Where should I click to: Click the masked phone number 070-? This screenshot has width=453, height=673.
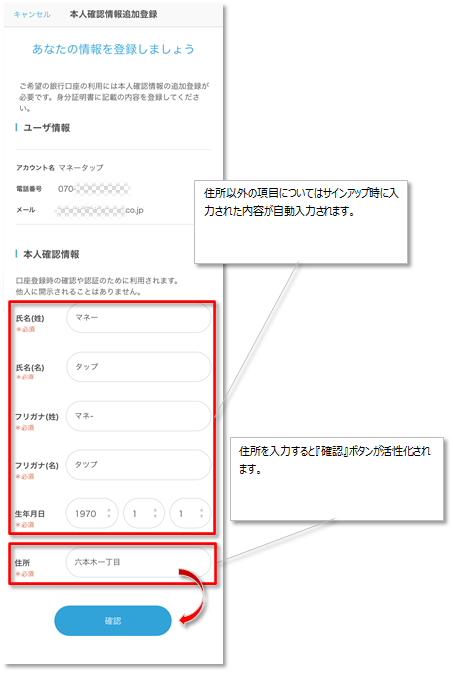(x=94, y=189)
